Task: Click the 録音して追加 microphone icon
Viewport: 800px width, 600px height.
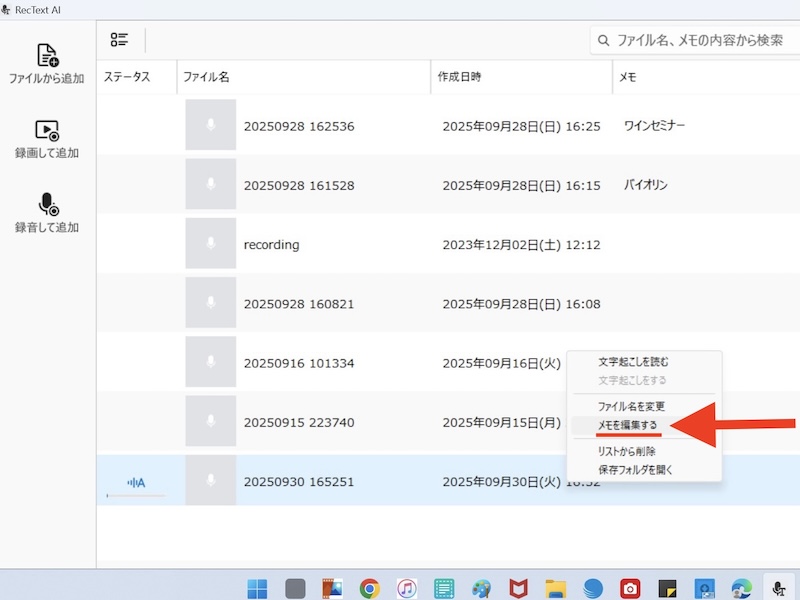Action: [x=48, y=205]
